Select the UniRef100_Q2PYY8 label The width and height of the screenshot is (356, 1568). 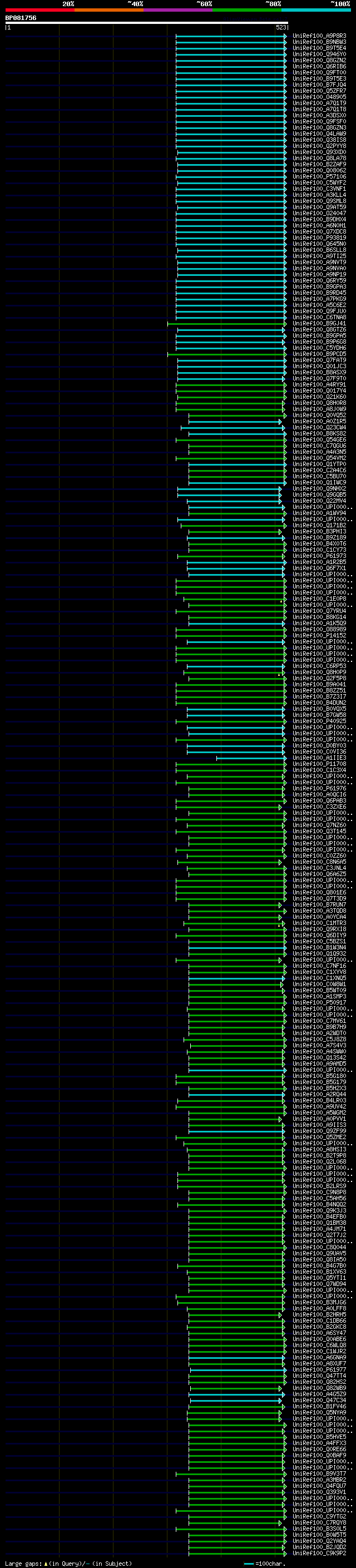coord(319,146)
